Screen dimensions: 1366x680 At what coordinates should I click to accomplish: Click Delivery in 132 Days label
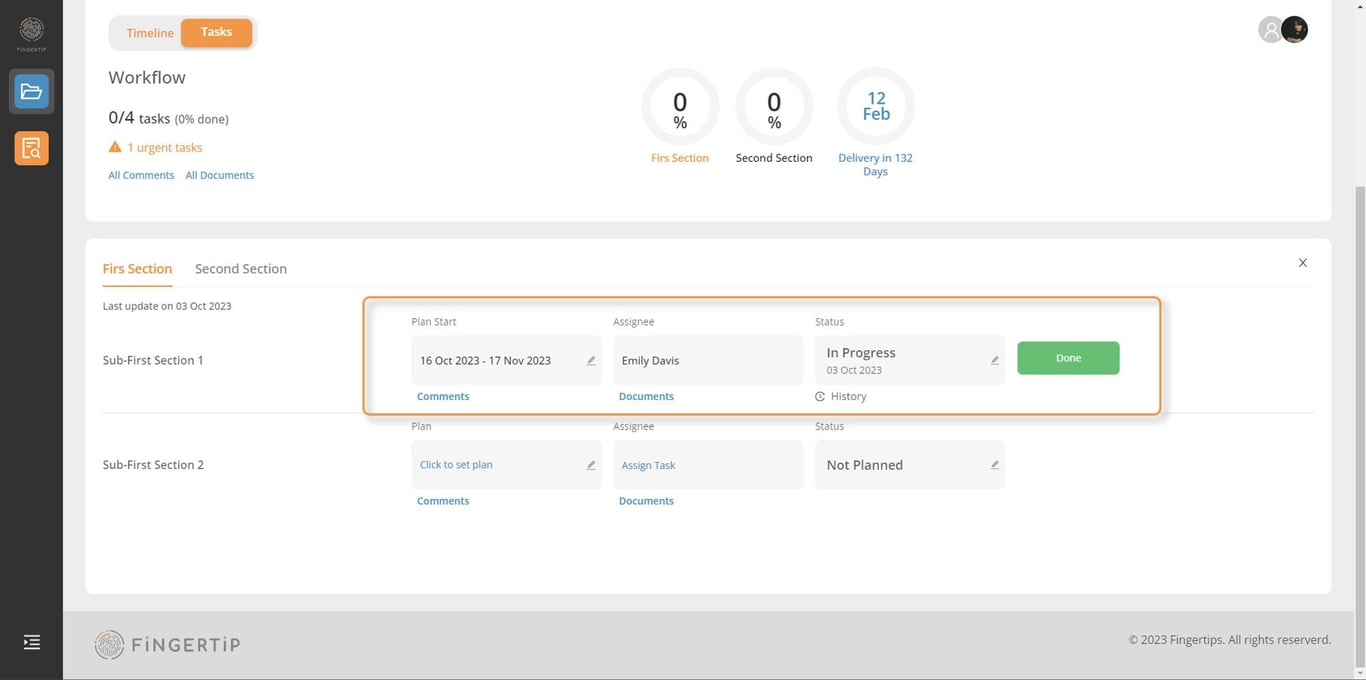[x=875, y=165]
